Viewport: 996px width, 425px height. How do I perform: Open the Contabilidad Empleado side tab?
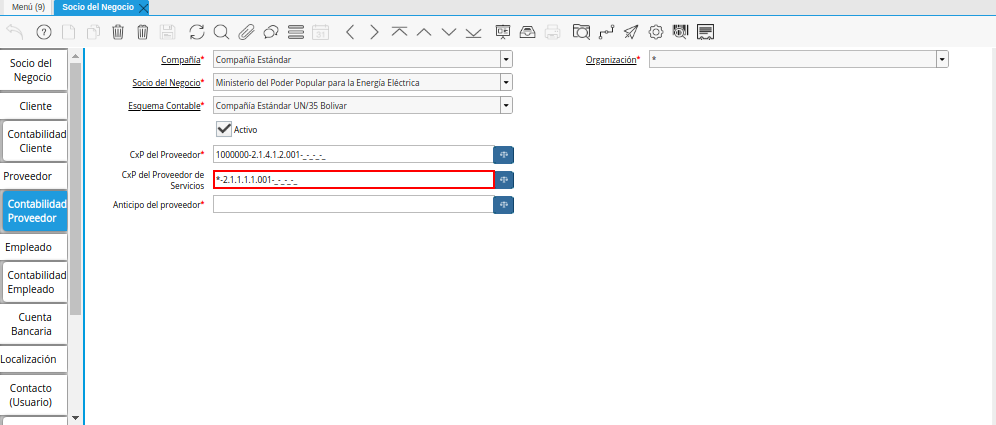tap(36, 282)
